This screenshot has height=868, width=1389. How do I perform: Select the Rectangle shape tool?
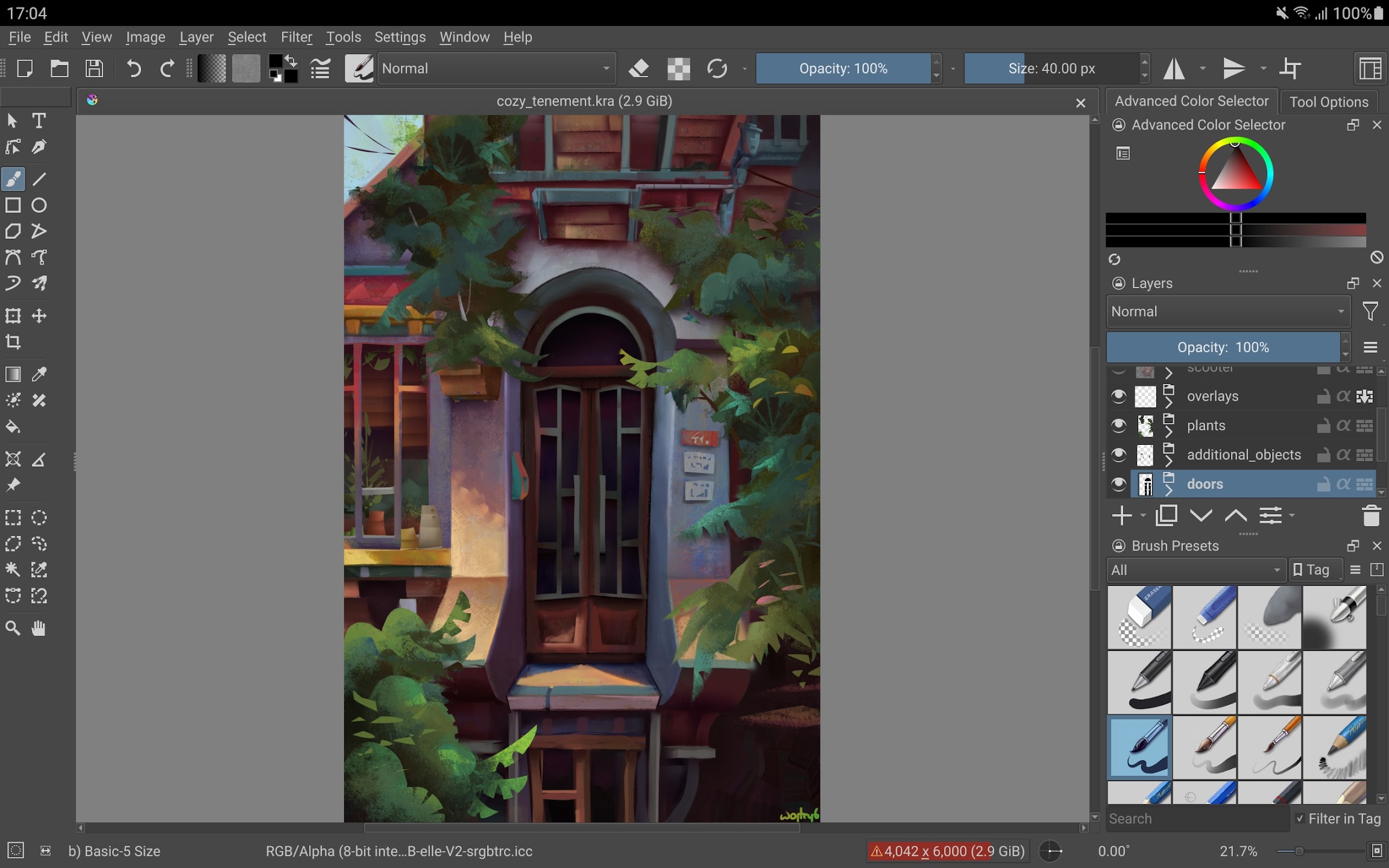point(13,205)
